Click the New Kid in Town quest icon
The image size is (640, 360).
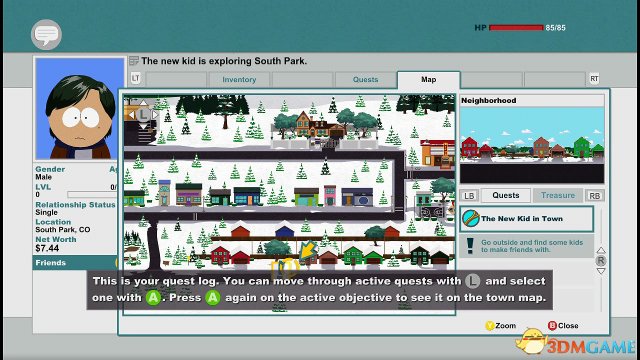471,219
